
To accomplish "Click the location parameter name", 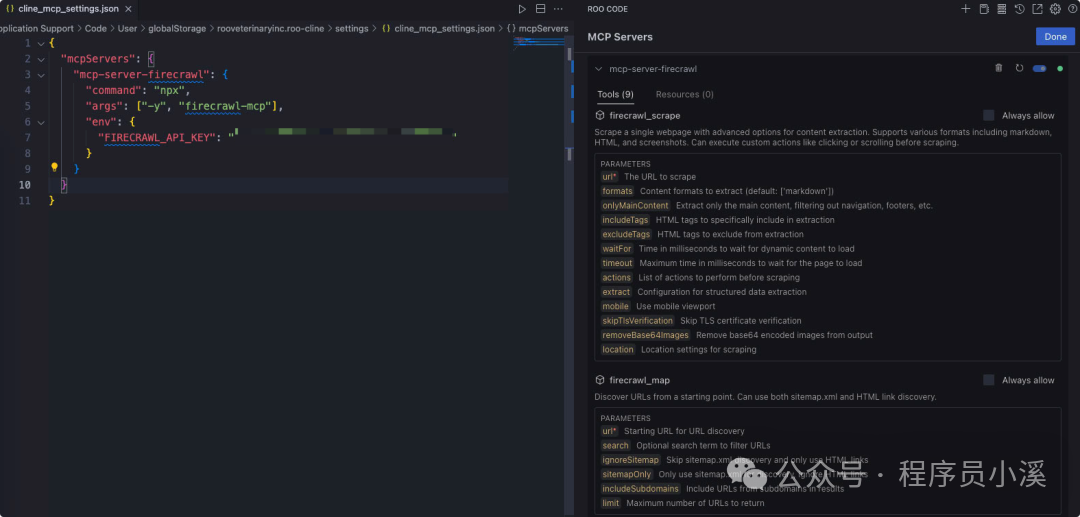I will (x=618, y=350).
